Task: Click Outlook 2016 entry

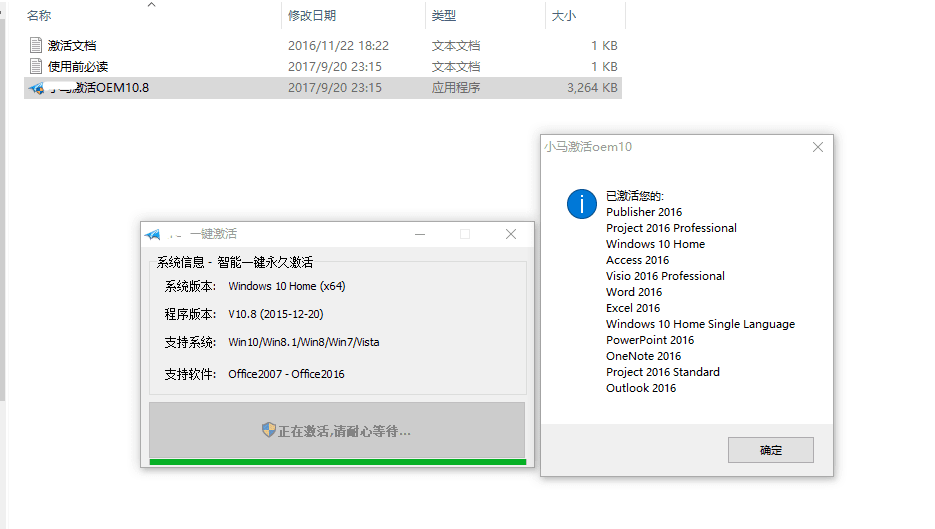Action: point(641,388)
